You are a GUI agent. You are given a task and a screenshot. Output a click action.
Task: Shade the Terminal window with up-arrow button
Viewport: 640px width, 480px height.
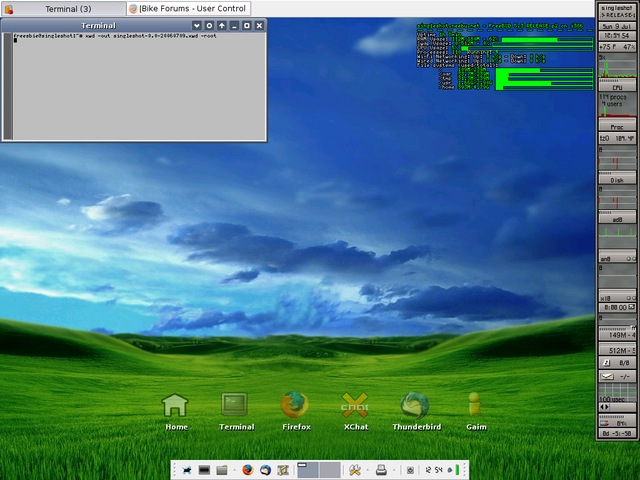(x=222, y=26)
